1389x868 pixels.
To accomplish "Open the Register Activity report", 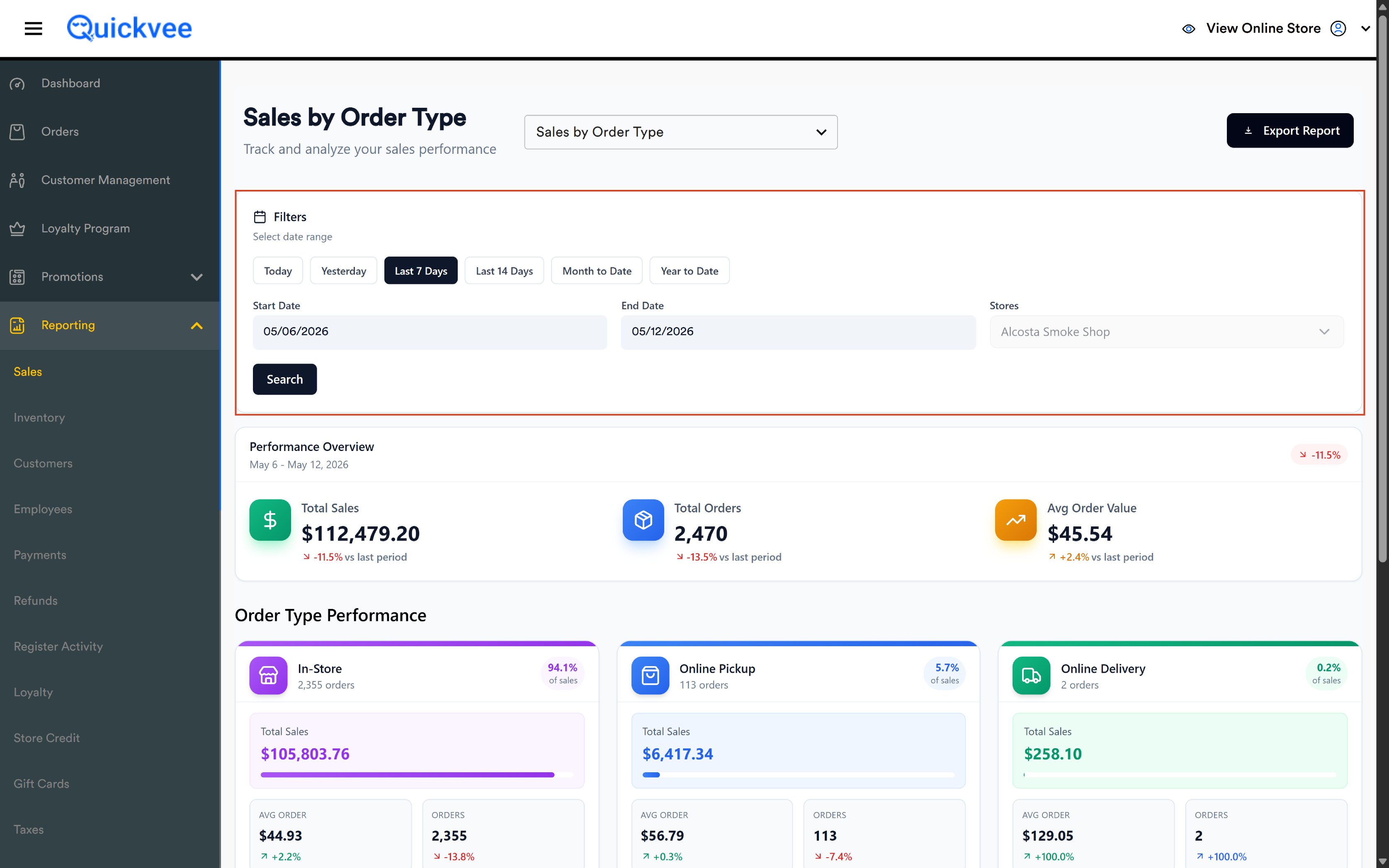I will pos(58,646).
